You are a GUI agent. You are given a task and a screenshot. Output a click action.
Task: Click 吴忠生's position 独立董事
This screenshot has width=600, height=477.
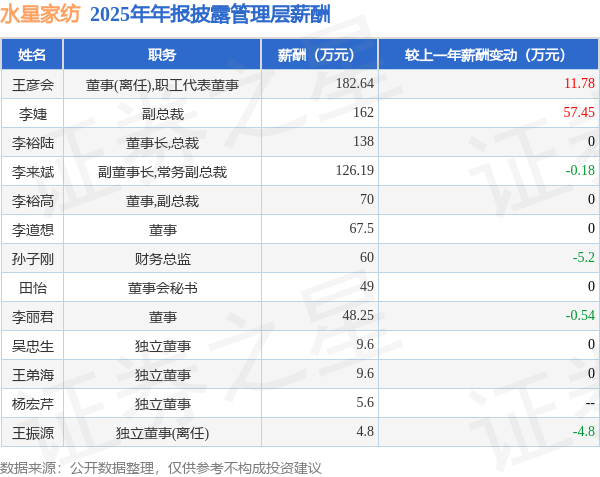click(x=163, y=346)
